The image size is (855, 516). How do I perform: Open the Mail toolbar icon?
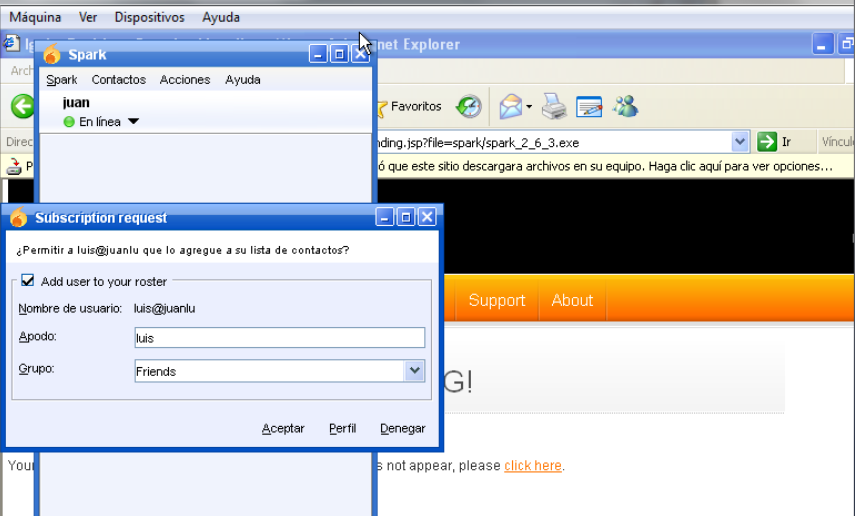(512, 107)
